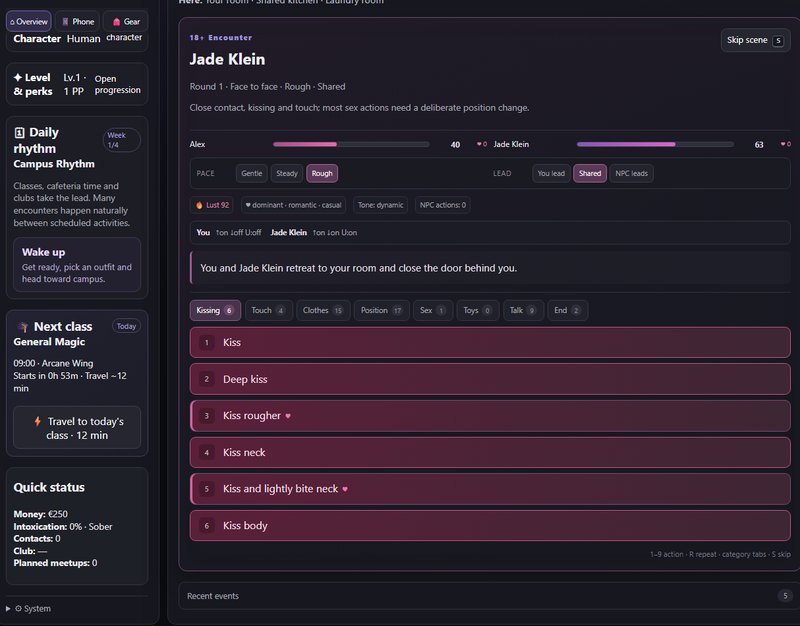Viewport: 800px width, 626px height.
Task: Choose the Kiss action
Action: coord(490,342)
